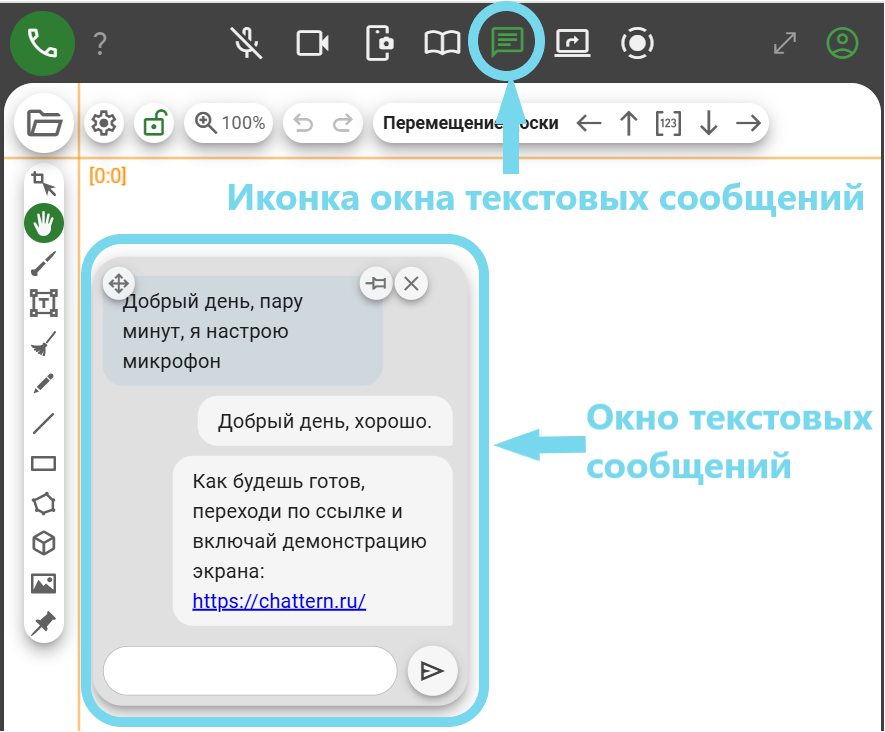Viewport: 885px width, 732px height.
Task: Open the board settings gear
Action: 103,123
